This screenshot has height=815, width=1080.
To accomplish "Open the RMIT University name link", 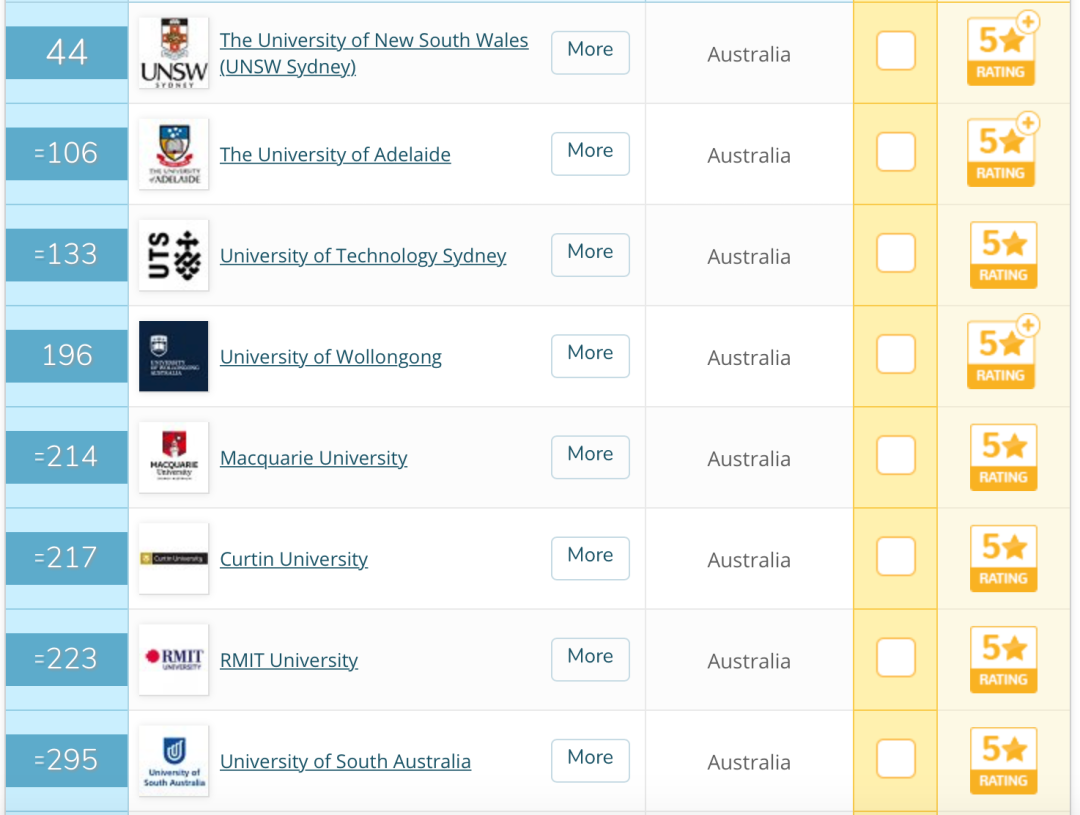I will coord(289,660).
